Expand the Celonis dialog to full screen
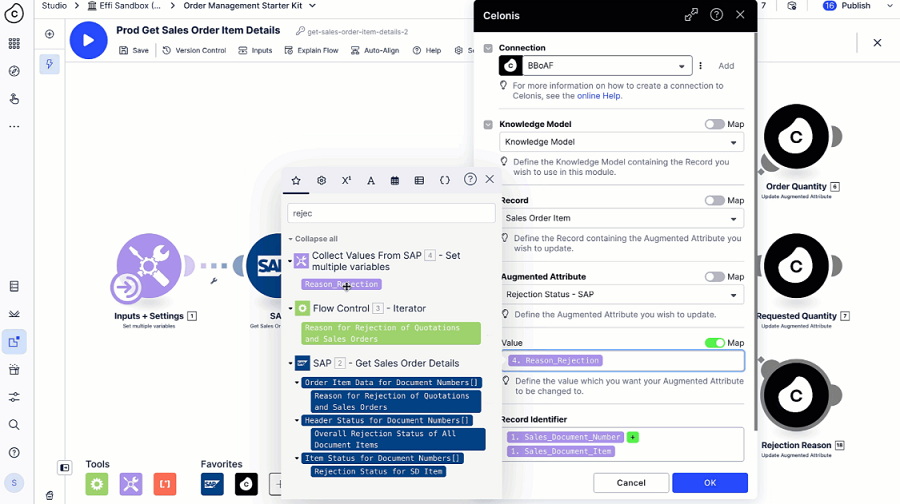Image resolution: width=900 pixels, height=504 pixels. (691, 15)
